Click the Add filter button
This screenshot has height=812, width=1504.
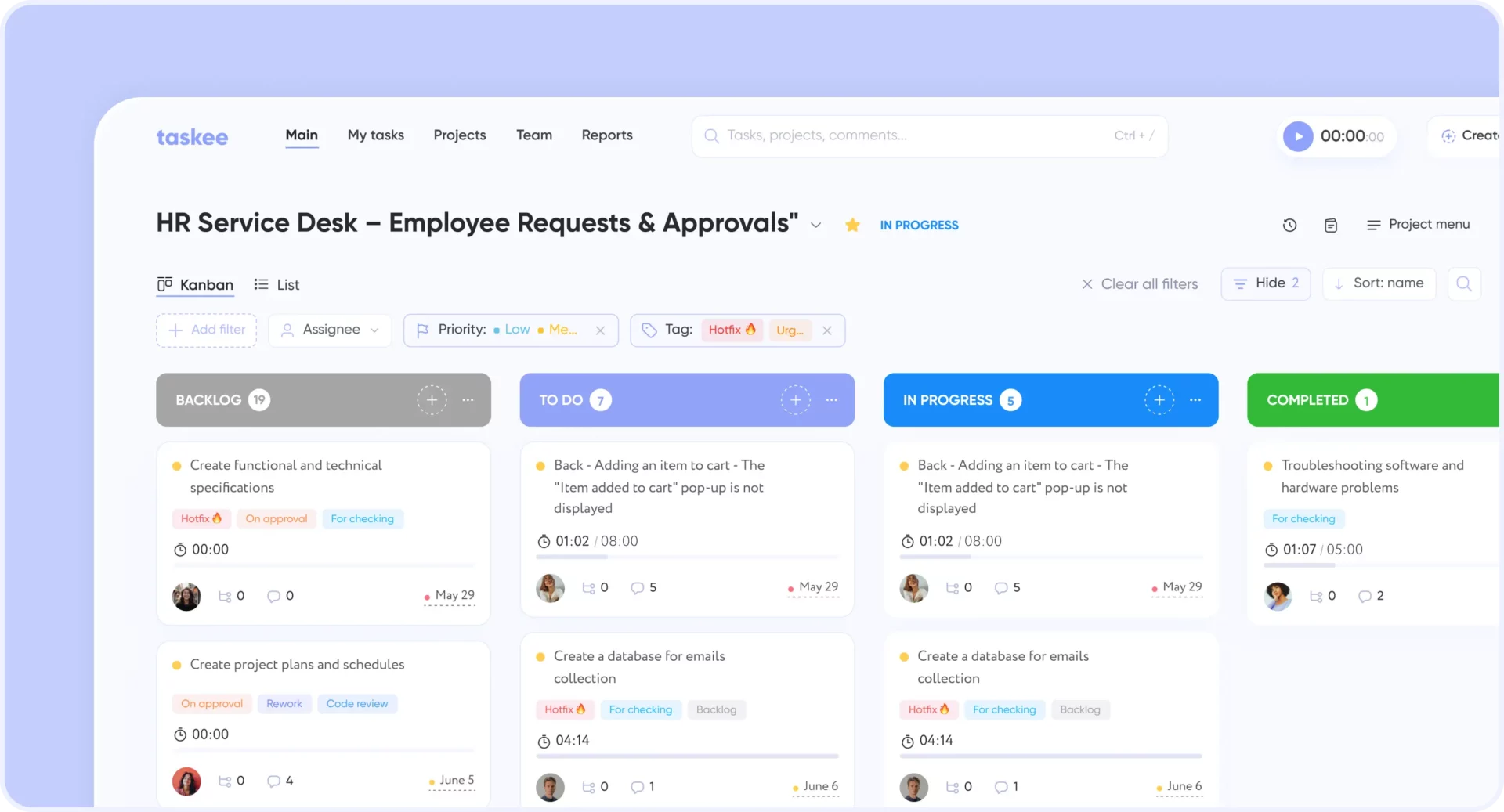tap(205, 330)
